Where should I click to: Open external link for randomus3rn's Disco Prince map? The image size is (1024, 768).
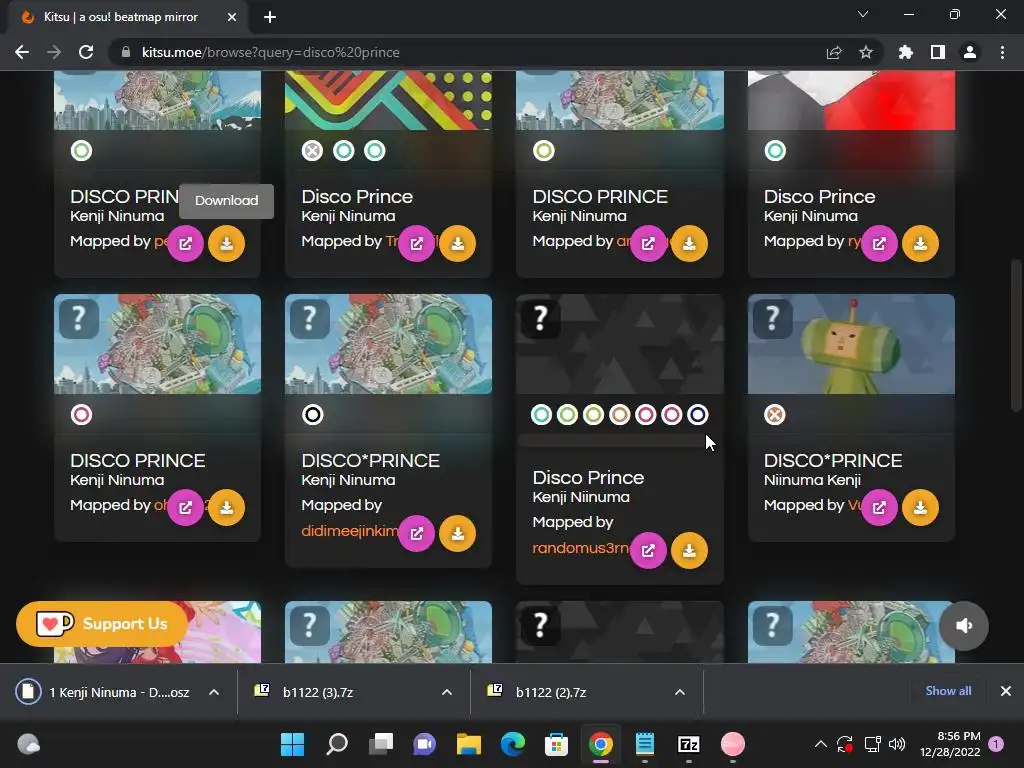coord(648,551)
